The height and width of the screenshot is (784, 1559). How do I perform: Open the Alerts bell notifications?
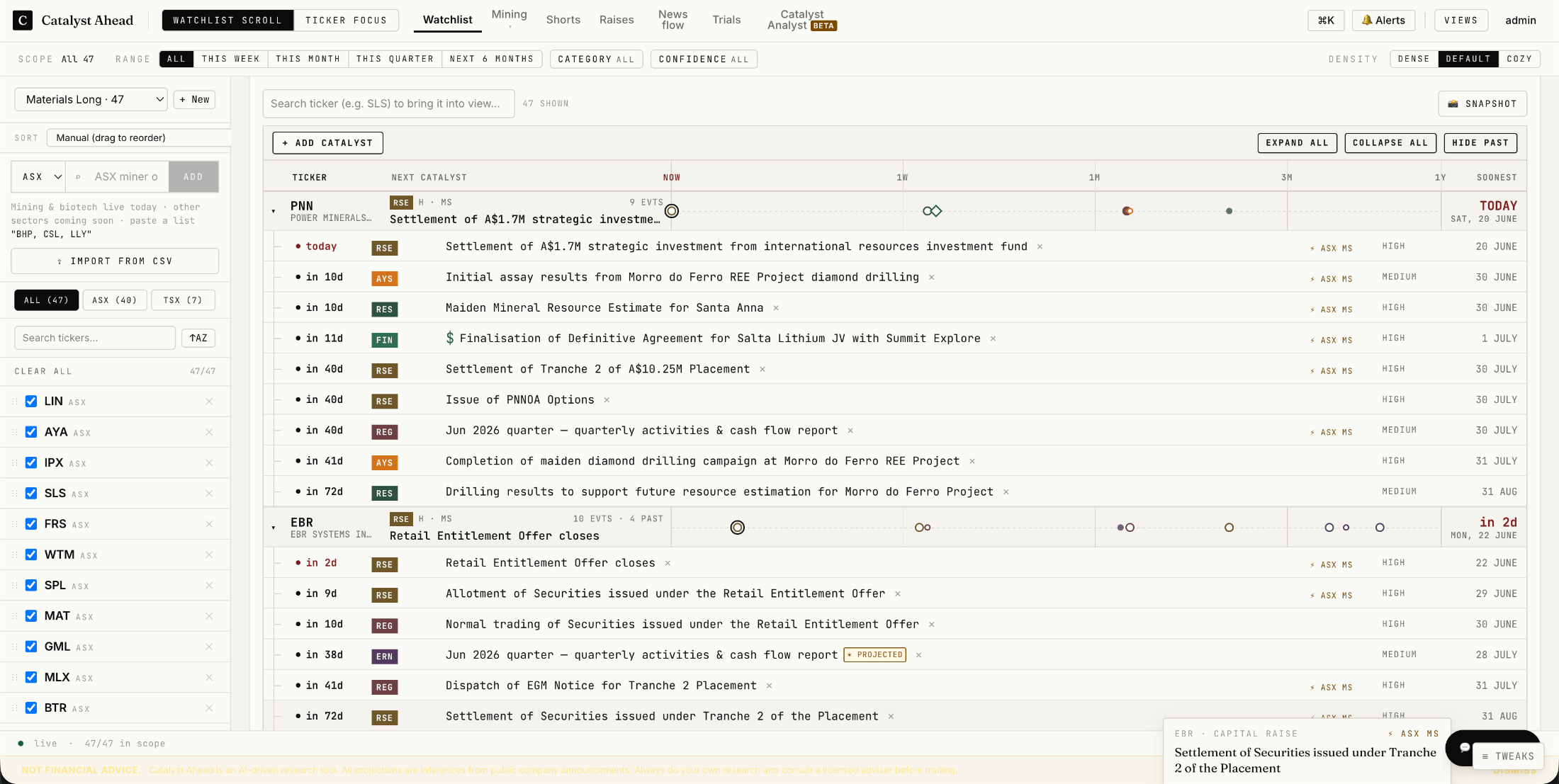click(1383, 21)
